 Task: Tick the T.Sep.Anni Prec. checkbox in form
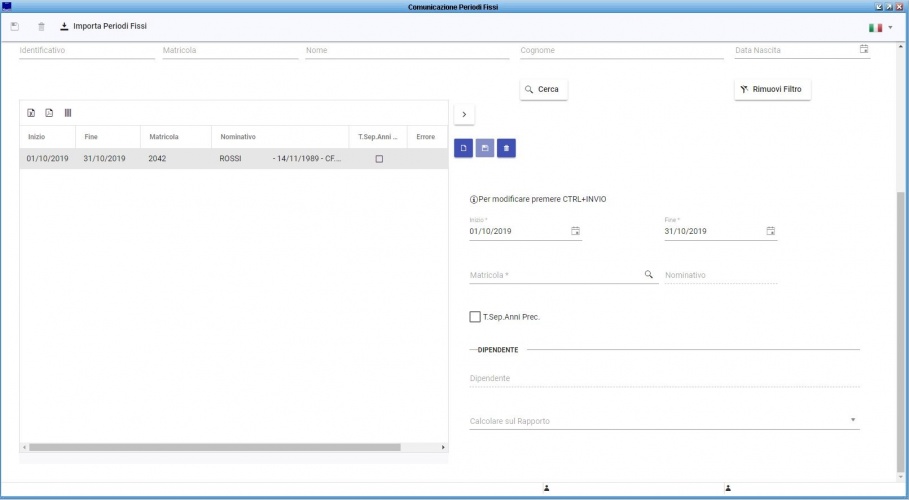[475, 317]
